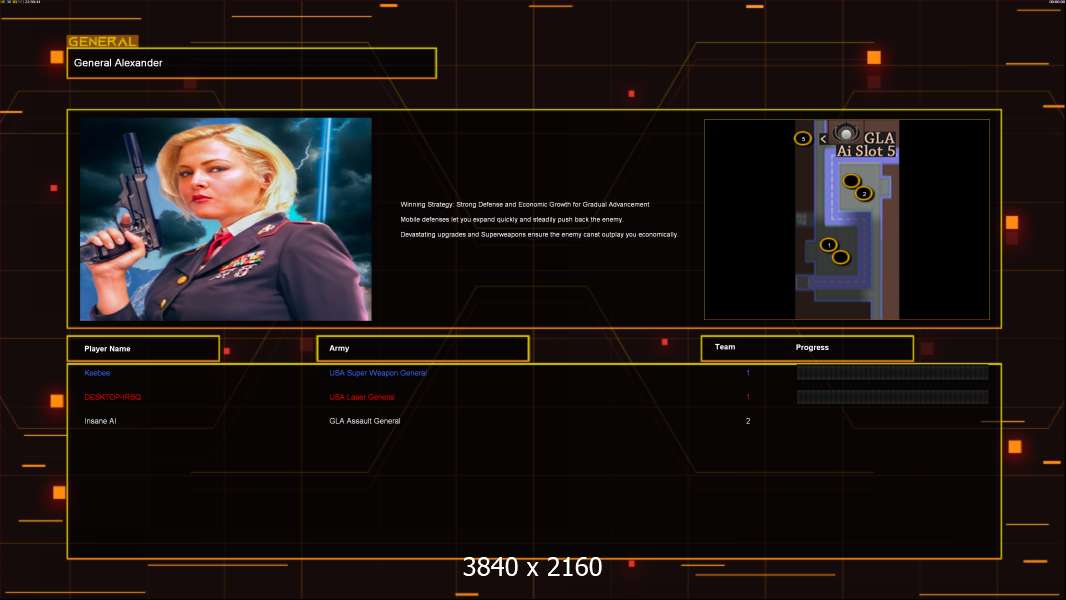Viewport: 1066px width, 600px height.
Task: Click "USA Super Weapon General" army entry
Action: (x=378, y=373)
